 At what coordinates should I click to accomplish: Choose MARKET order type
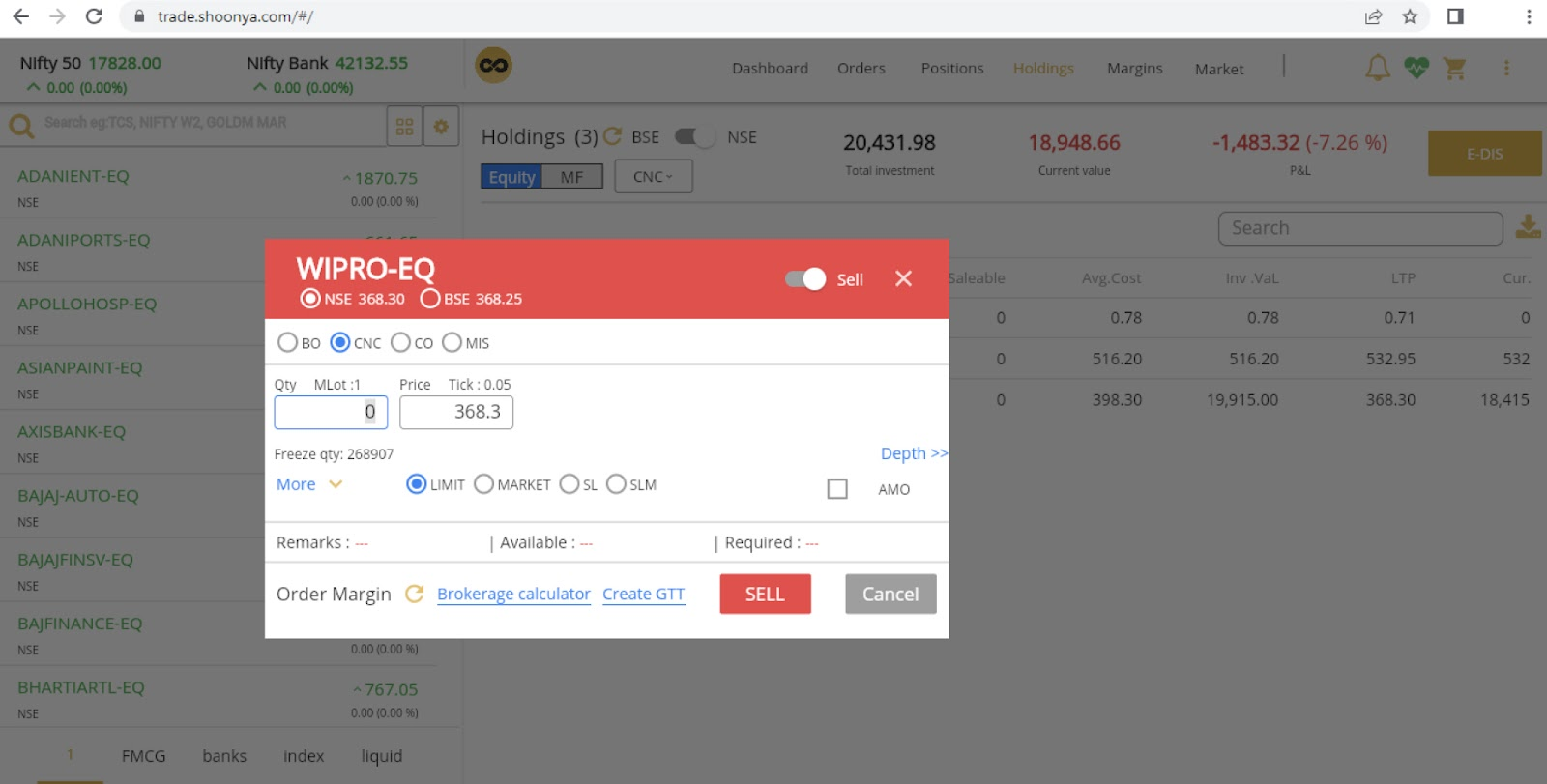pyautogui.click(x=483, y=484)
